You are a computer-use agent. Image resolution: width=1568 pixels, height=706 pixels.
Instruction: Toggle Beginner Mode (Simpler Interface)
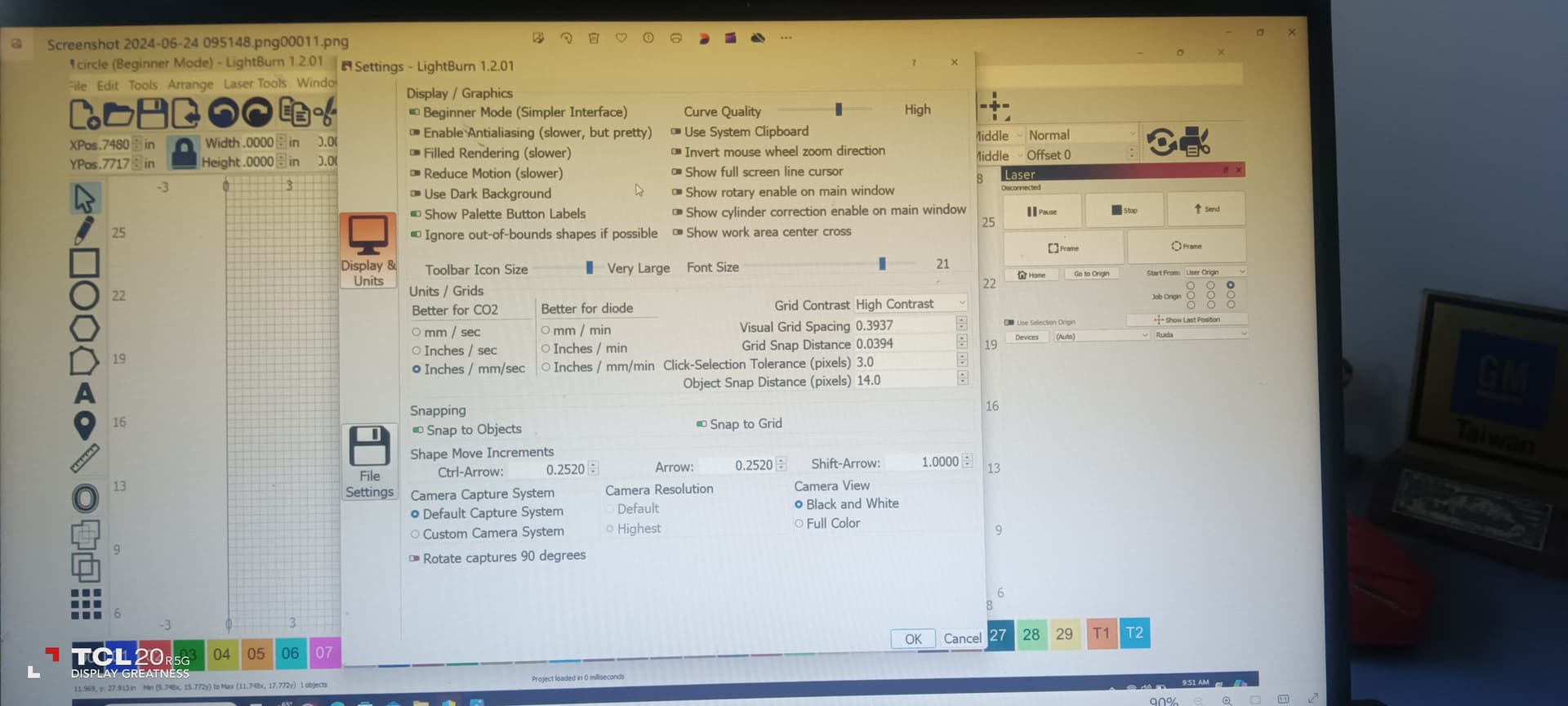[x=415, y=112]
